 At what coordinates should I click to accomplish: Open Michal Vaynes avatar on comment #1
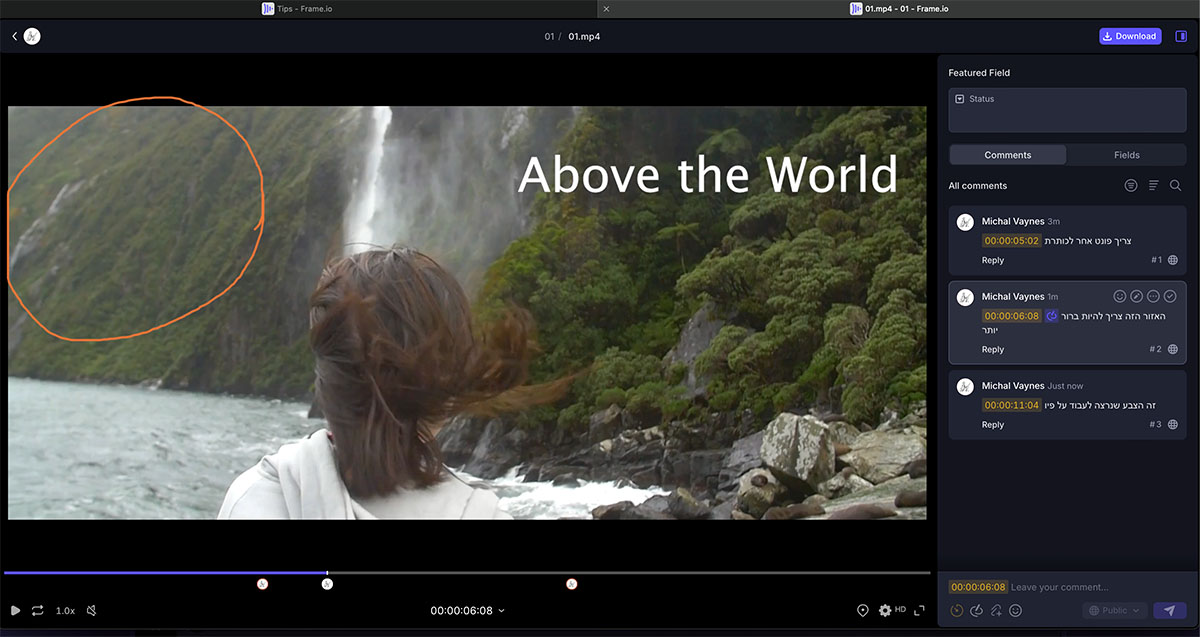tap(965, 222)
